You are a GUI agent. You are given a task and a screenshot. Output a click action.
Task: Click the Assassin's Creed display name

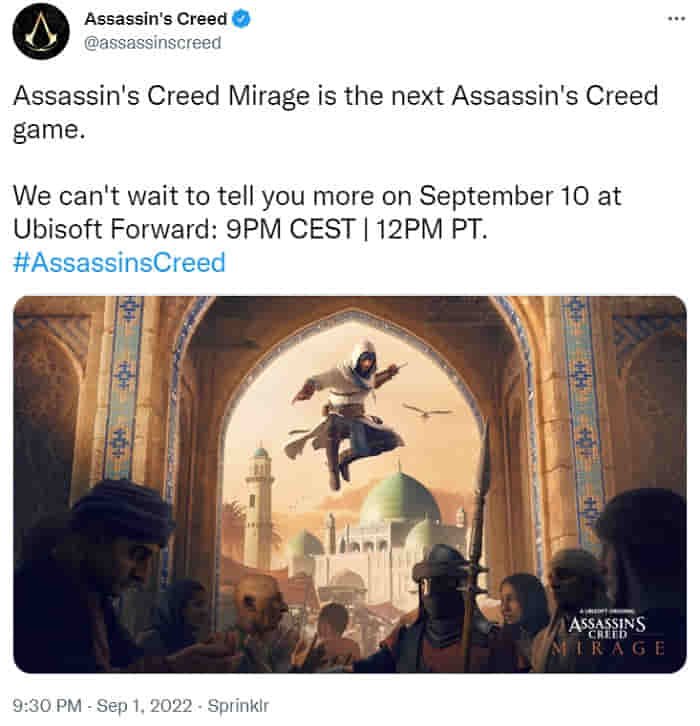(155, 19)
